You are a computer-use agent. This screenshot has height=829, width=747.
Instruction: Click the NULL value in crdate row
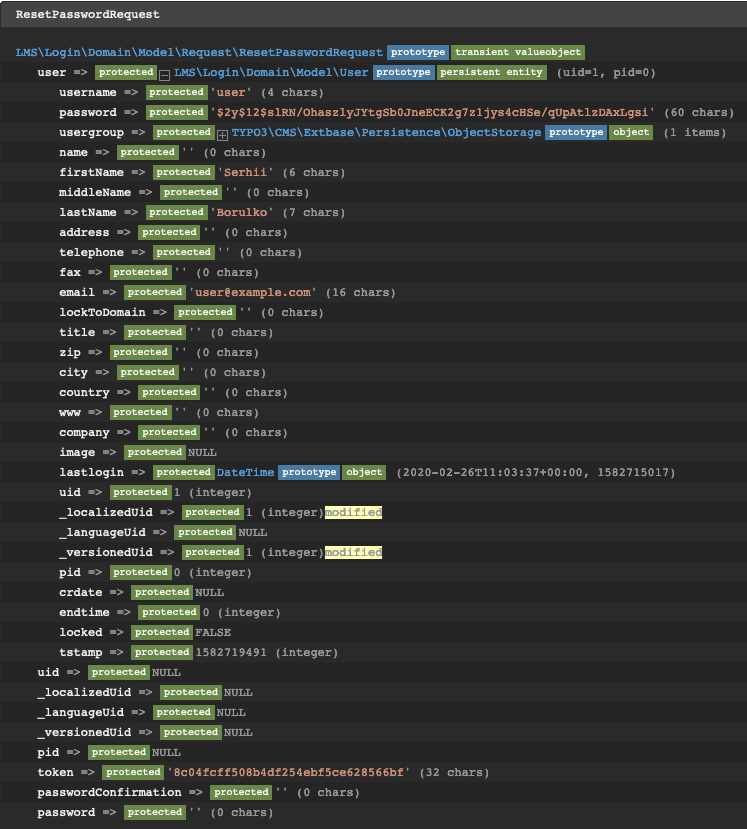(x=209, y=593)
